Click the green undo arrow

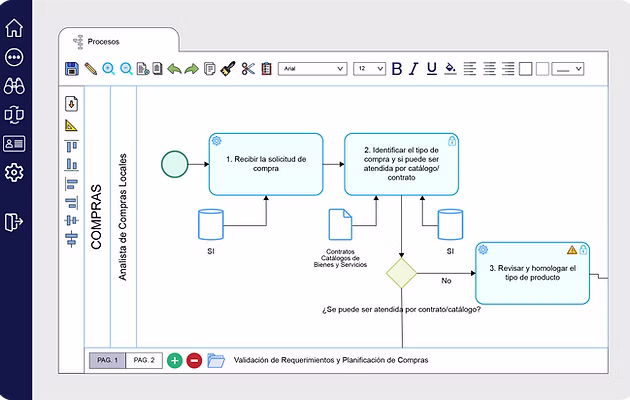click(172, 69)
